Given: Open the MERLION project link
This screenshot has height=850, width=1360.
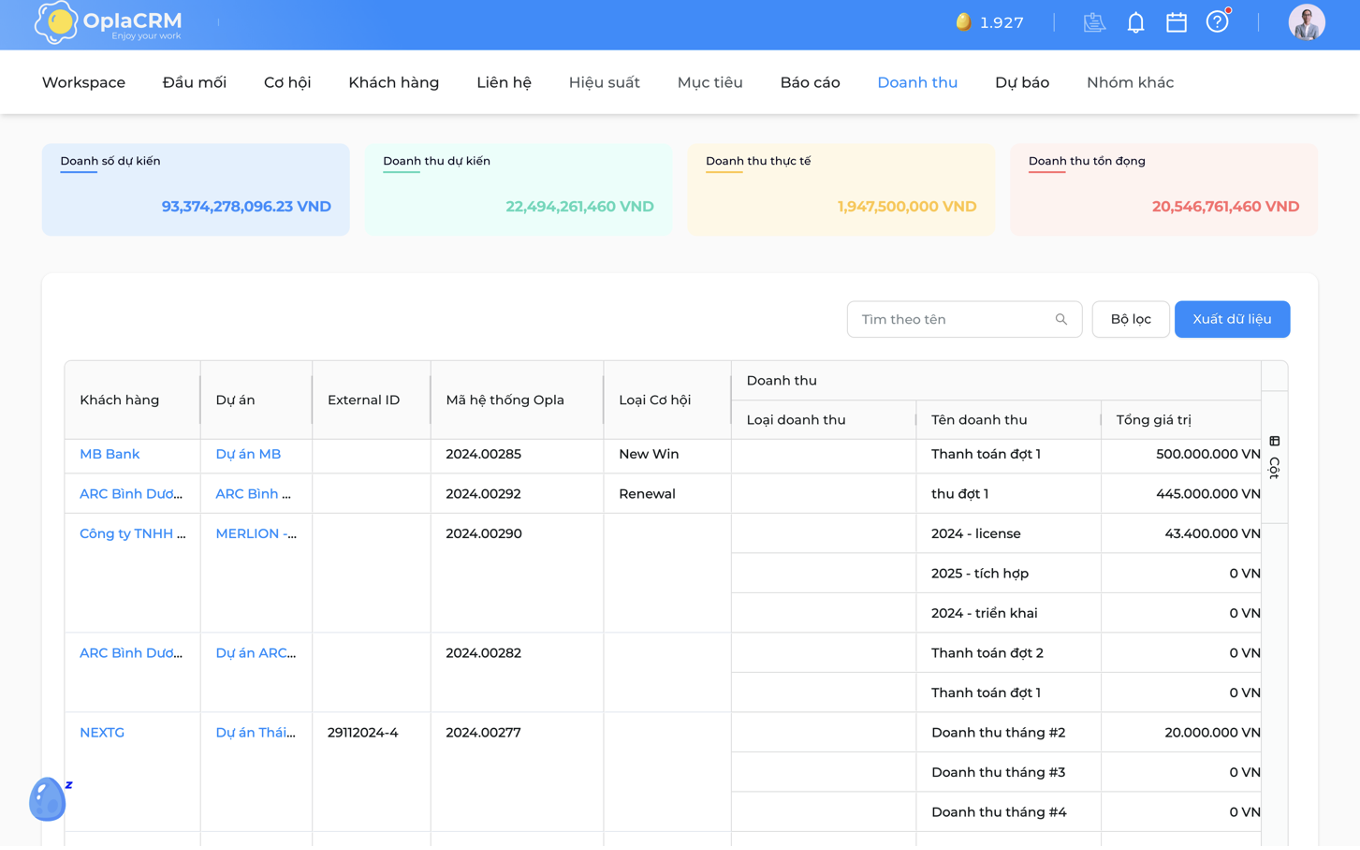Looking at the screenshot, I should (x=256, y=534).
